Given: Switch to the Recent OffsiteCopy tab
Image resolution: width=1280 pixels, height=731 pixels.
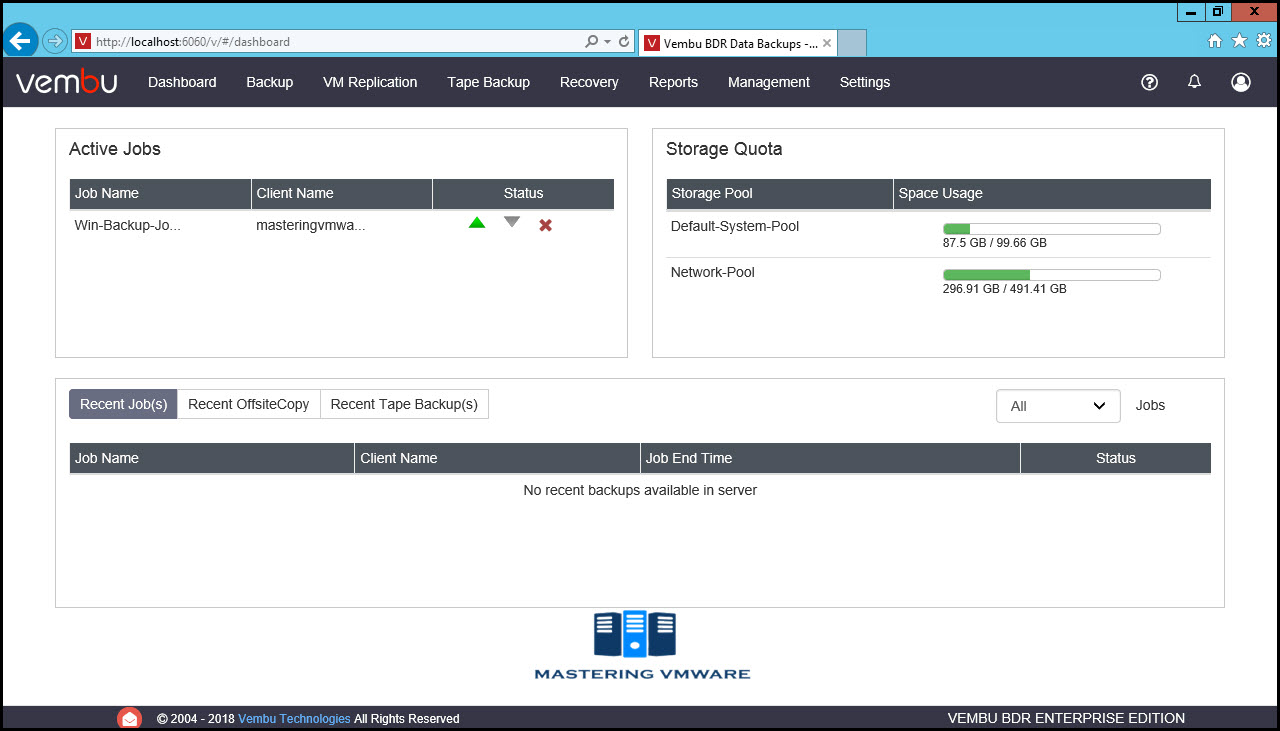Looking at the screenshot, I should 249,404.
